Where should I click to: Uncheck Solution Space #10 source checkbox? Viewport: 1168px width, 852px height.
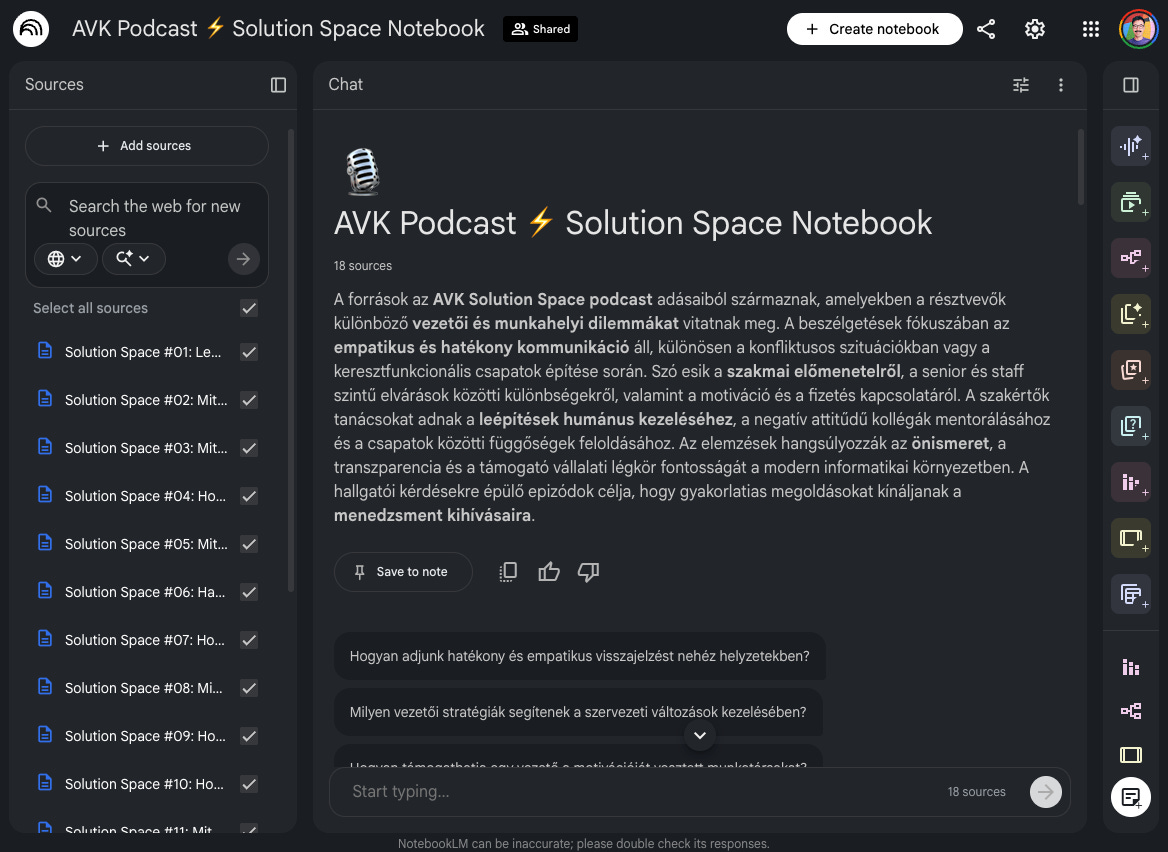tap(250, 784)
